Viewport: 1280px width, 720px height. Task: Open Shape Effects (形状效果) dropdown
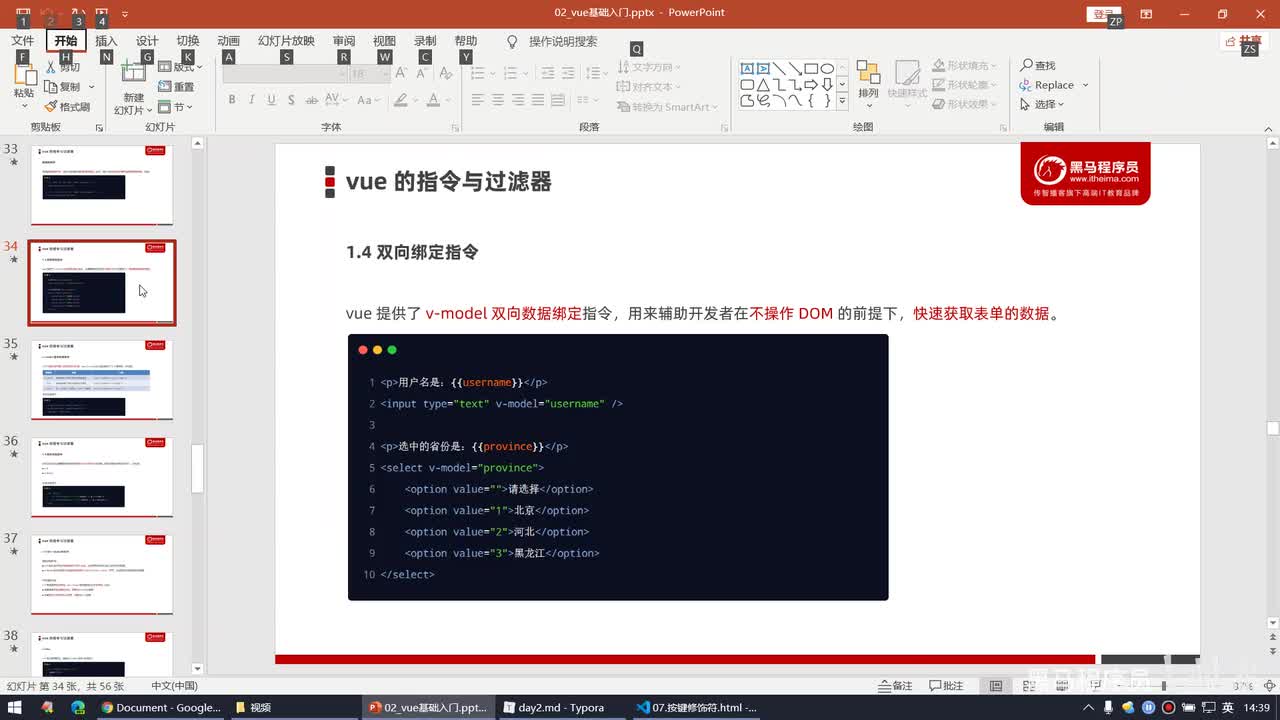click(964, 104)
